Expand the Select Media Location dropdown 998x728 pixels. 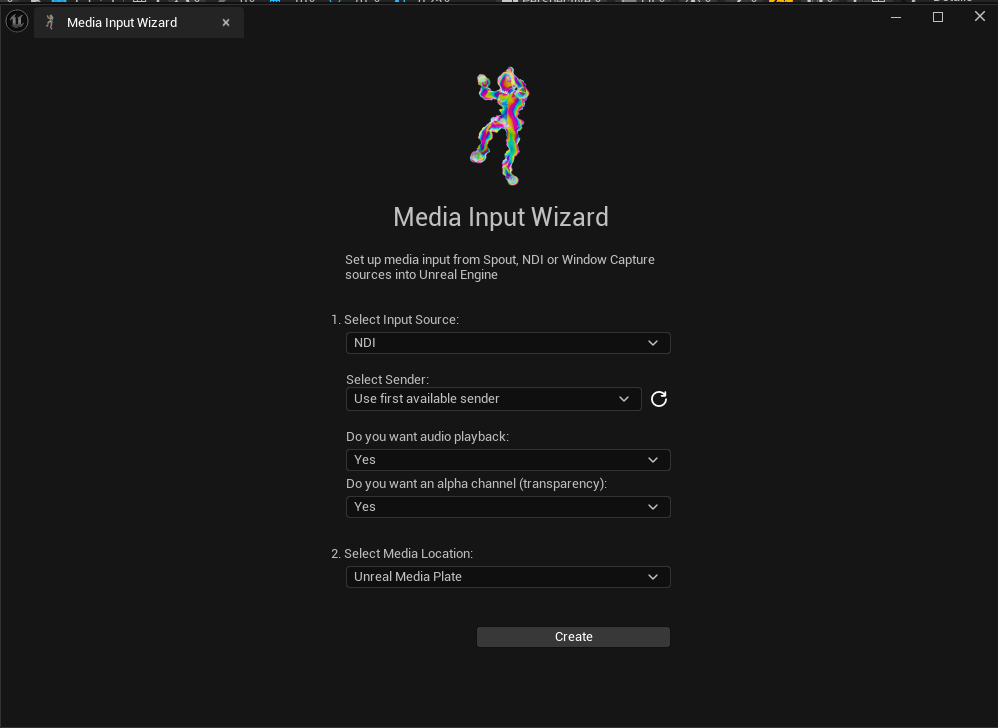point(508,577)
